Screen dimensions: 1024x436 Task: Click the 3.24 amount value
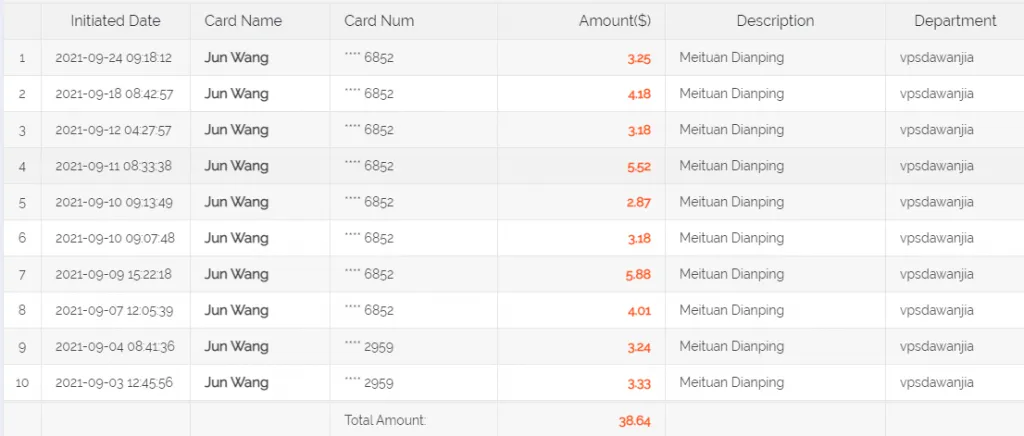[639, 346]
